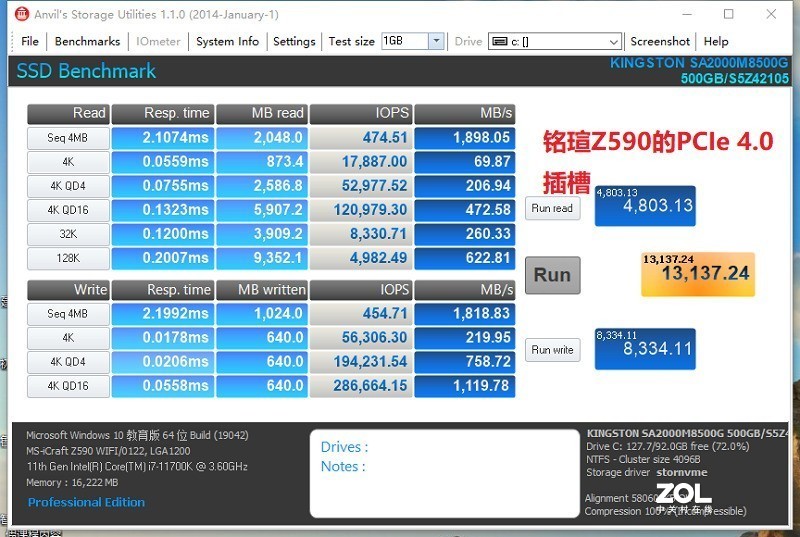Click the MB written column header
The width and height of the screenshot is (800, 537).
pyautogui.click(x=262, y=290)
